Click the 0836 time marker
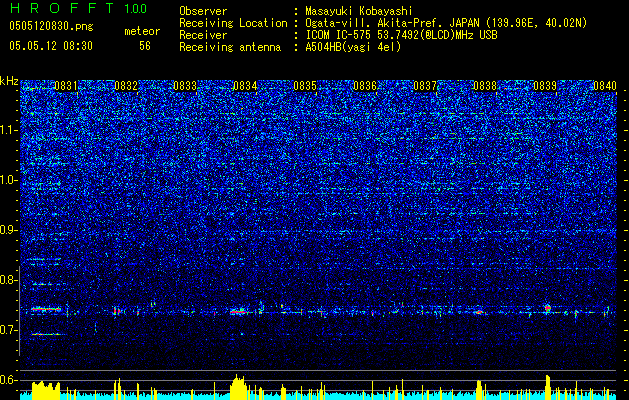 365,86
